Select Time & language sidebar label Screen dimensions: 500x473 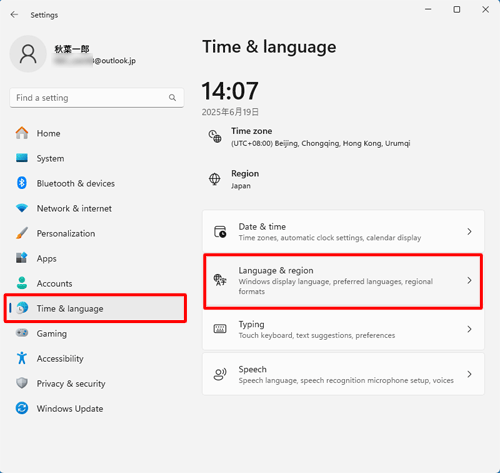click(x=70, y=309)
